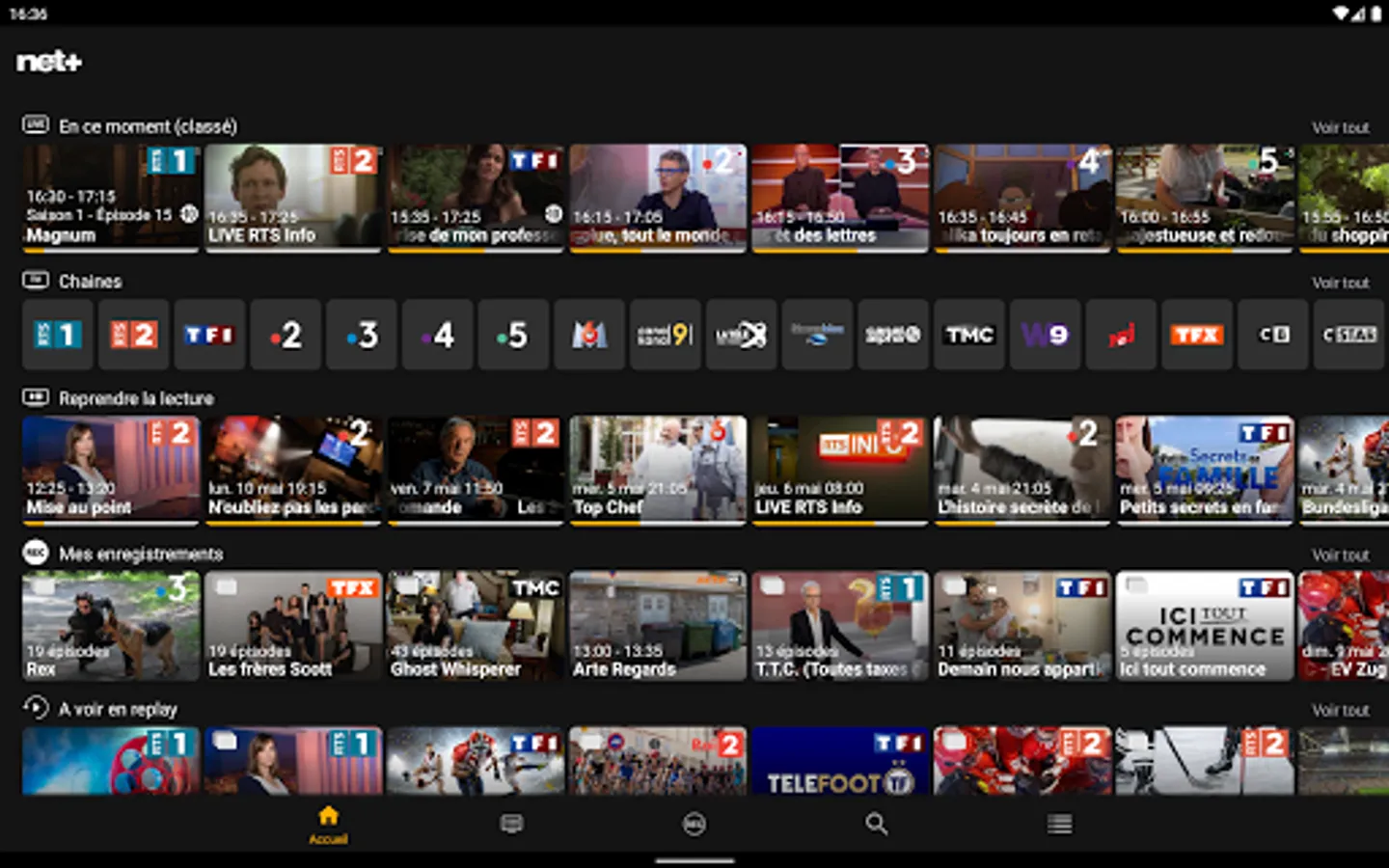Open France 2 live card 16:15-17:05

658,199
